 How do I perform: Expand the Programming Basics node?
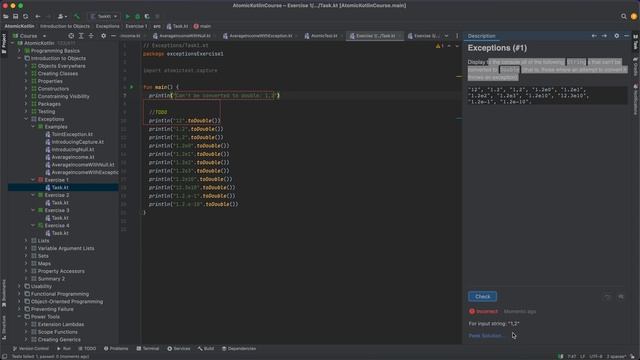[19, 51]
